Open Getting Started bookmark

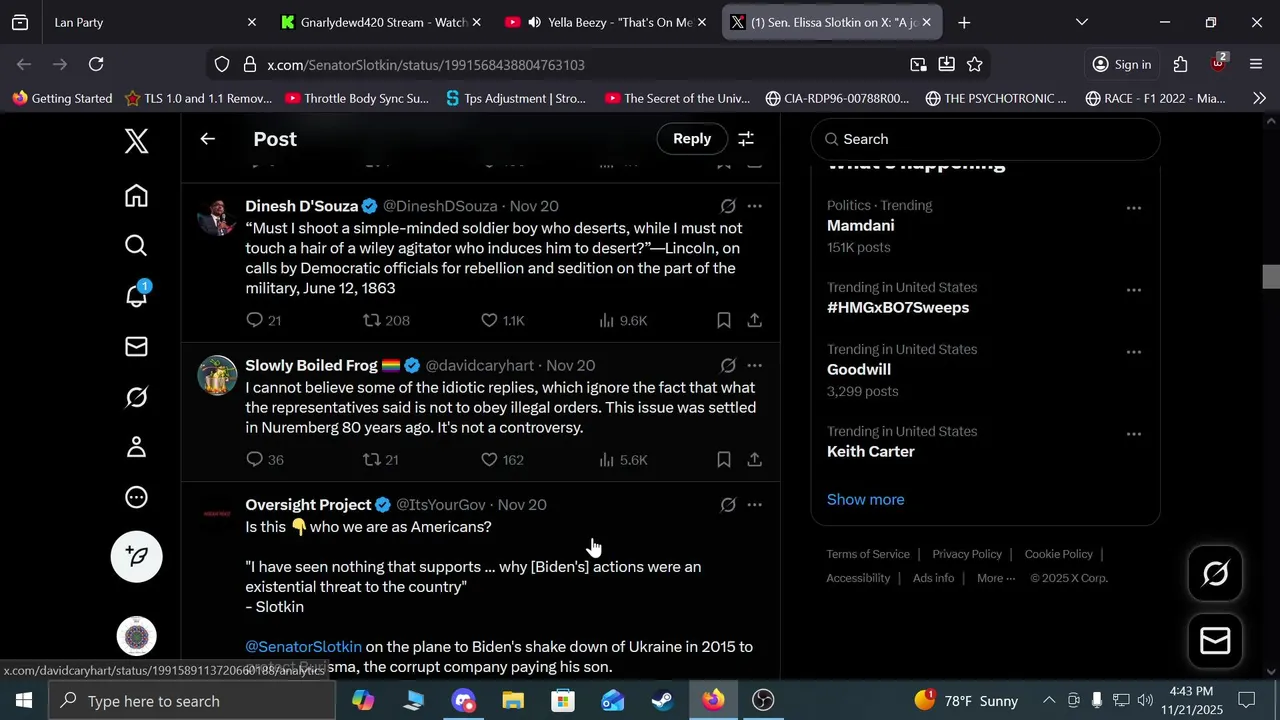coord(62,98)
